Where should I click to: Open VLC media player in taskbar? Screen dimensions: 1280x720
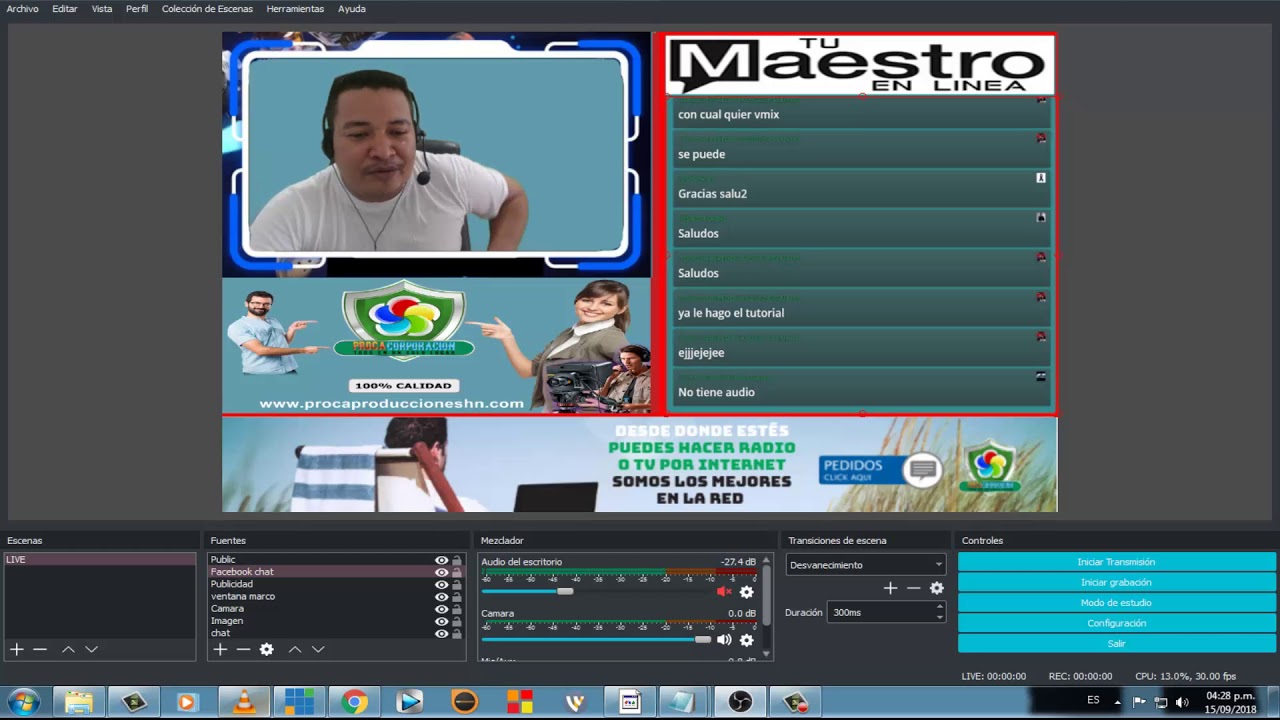click(243, 702)
